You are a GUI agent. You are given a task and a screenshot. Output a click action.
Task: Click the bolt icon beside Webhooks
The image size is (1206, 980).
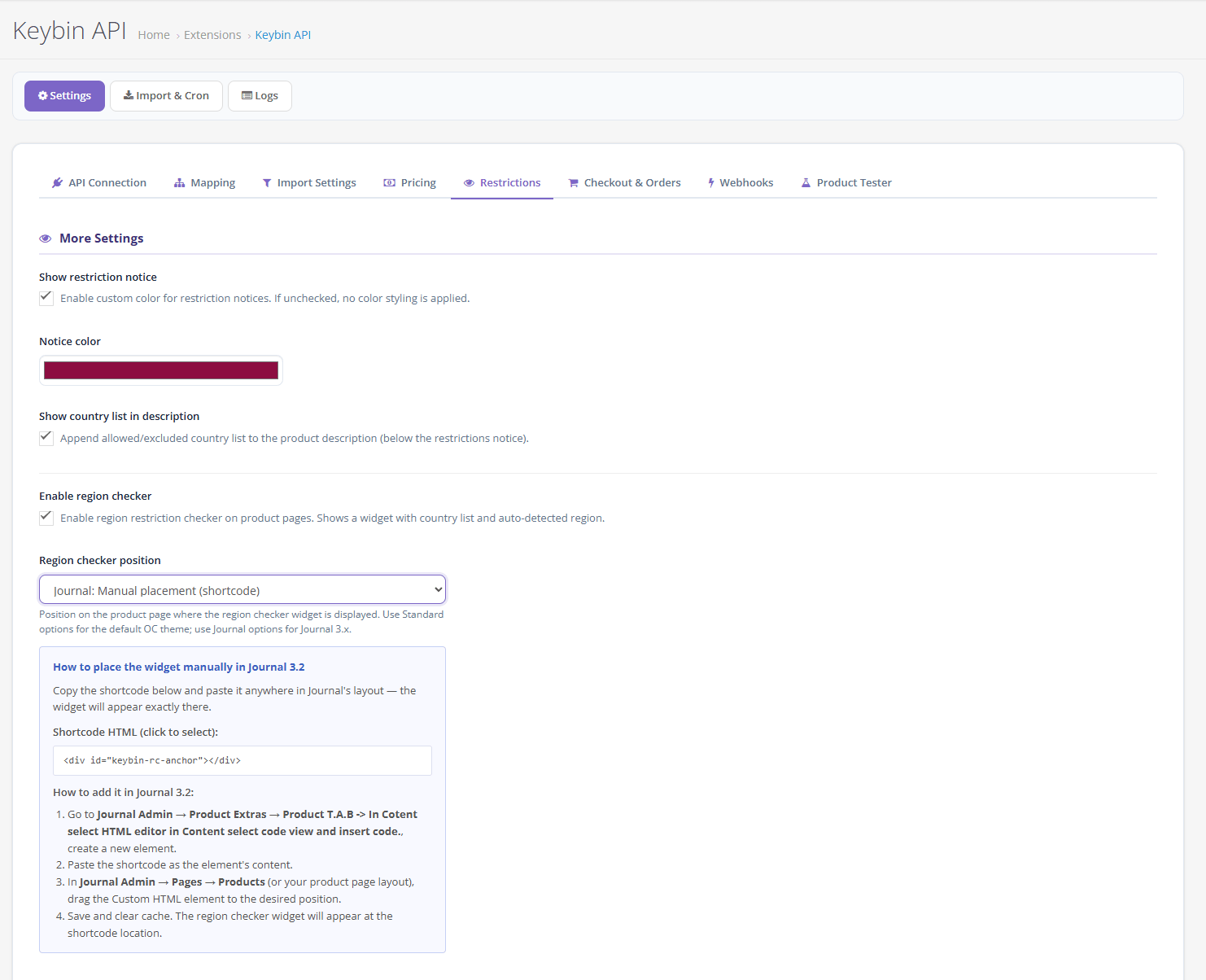click(x=711, y=183)
